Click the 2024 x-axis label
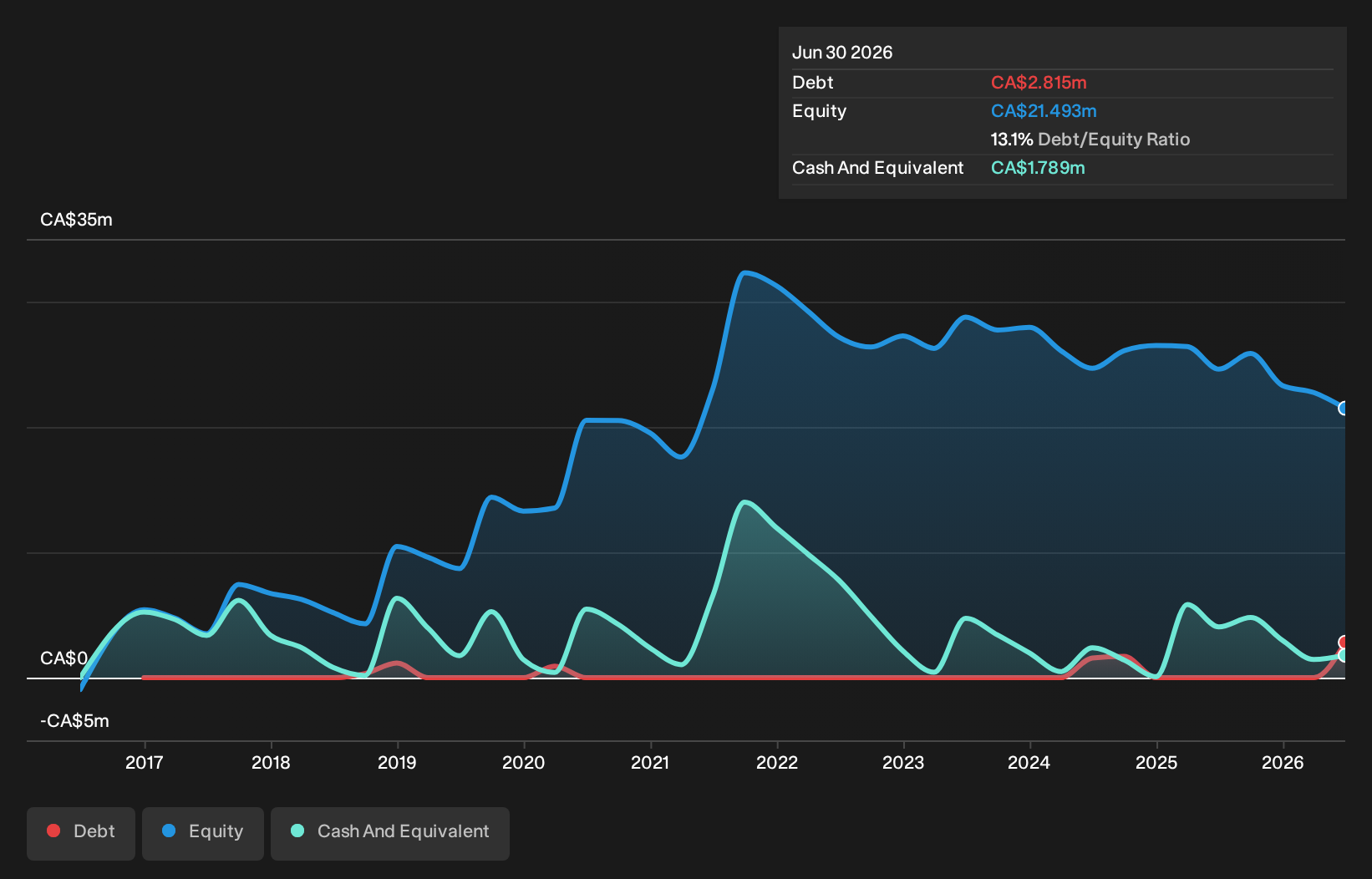Screen dimensions: 1372x879 pos(1029,763)
